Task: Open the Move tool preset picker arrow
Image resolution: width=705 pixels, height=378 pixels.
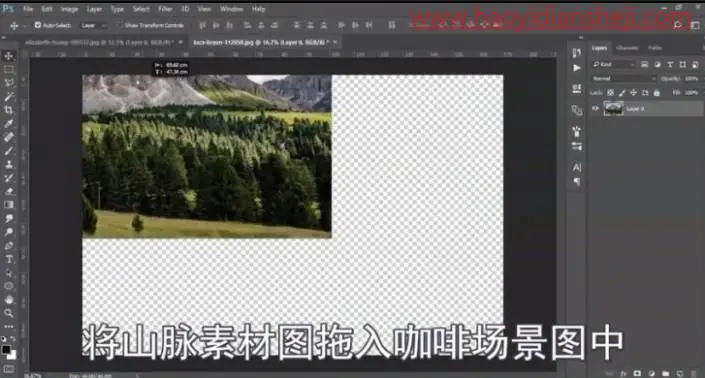Action: point(25,26)
